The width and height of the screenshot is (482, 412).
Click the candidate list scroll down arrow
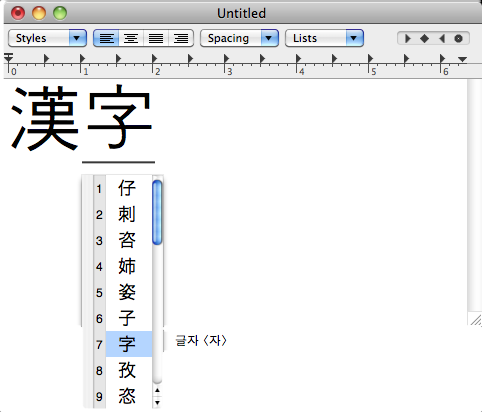pos(157,403)
